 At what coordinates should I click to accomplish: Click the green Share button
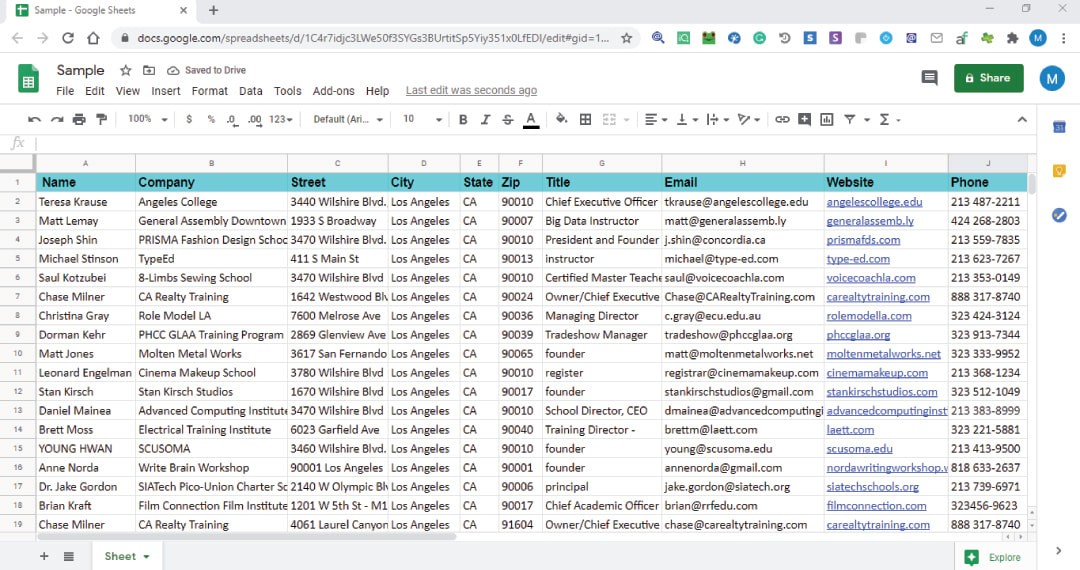click(x=988, y=78)
